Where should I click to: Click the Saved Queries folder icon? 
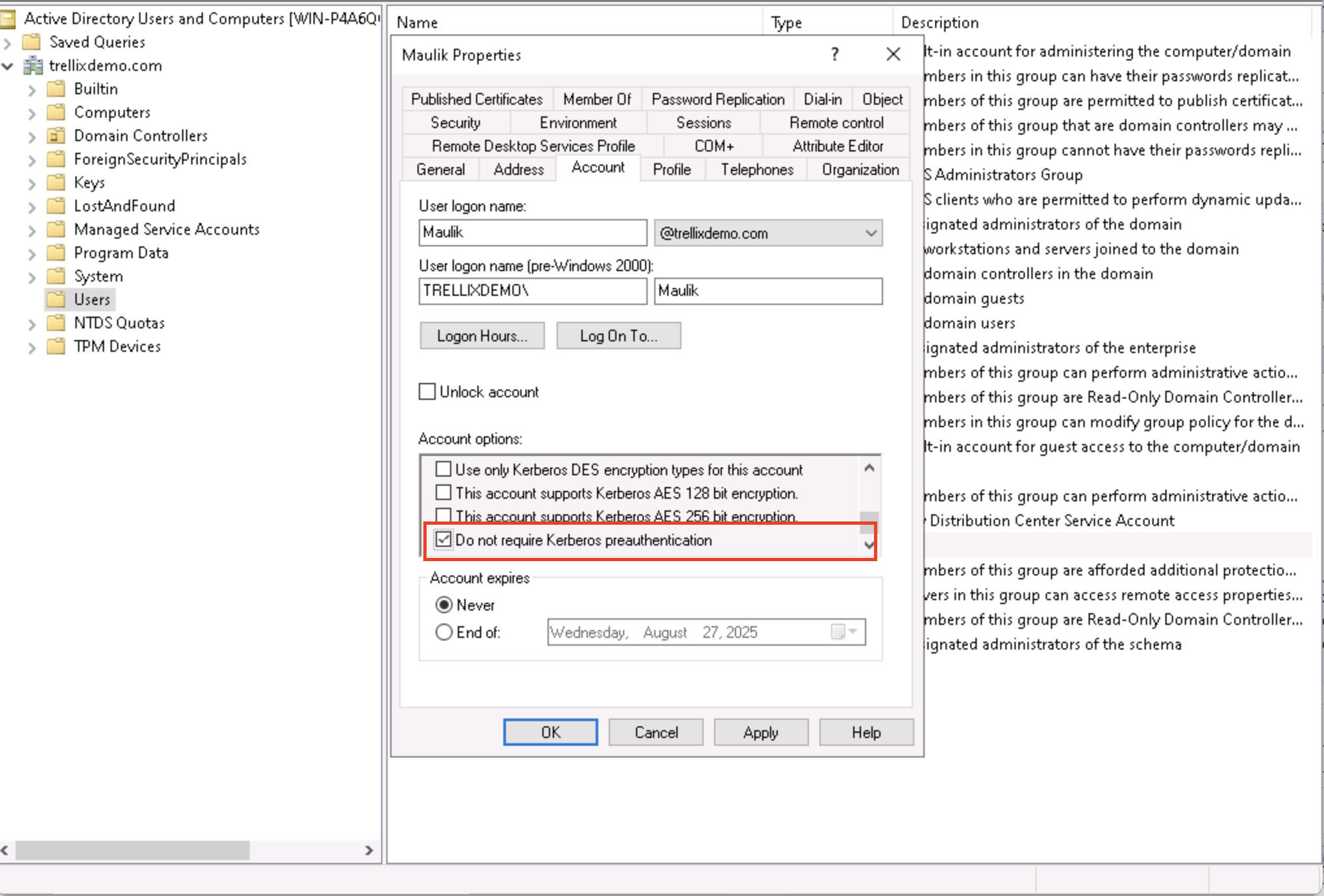(x=31, y=42)
